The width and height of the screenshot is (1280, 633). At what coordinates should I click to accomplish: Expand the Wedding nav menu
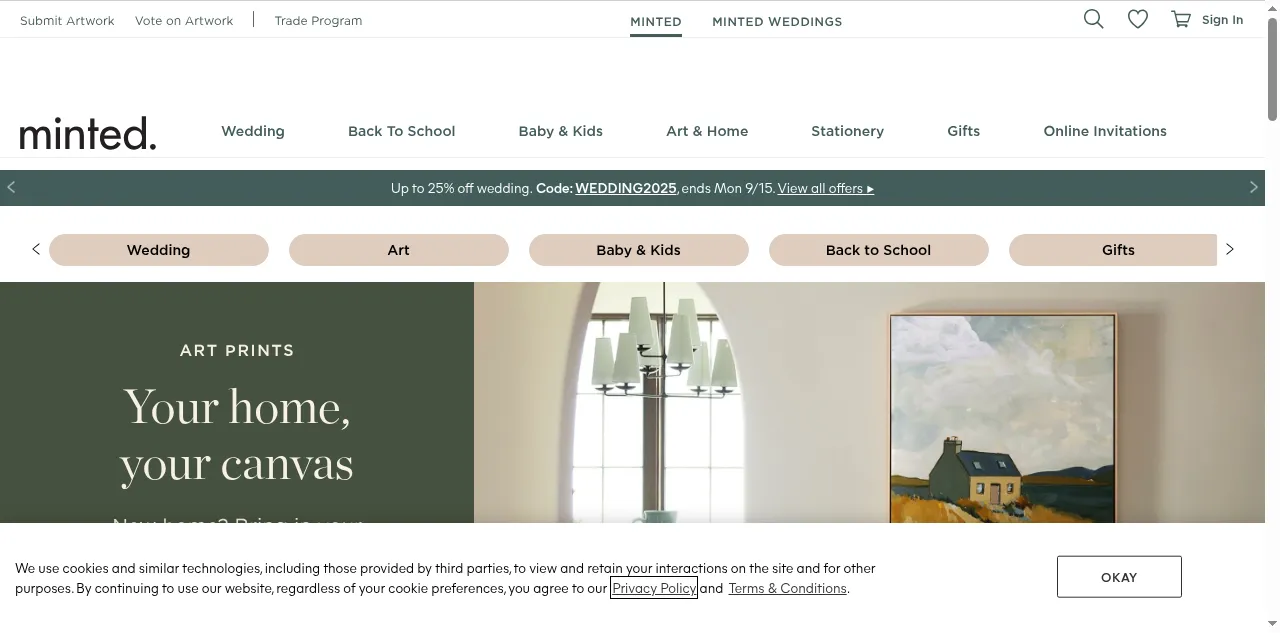click(253, 131)
